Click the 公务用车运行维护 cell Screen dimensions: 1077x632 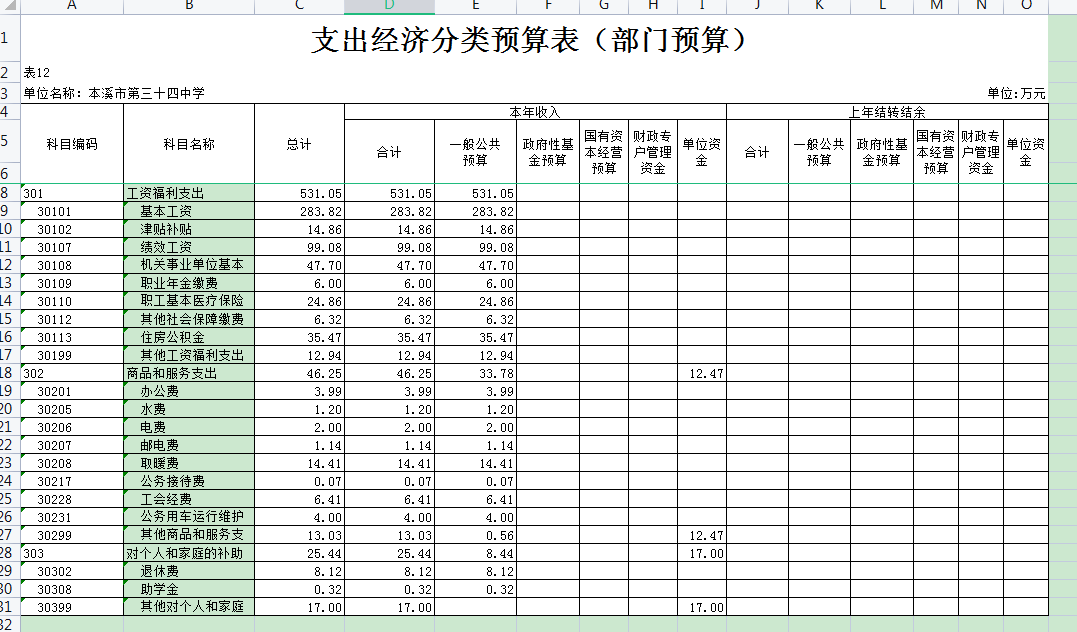[x=189, y=517]
